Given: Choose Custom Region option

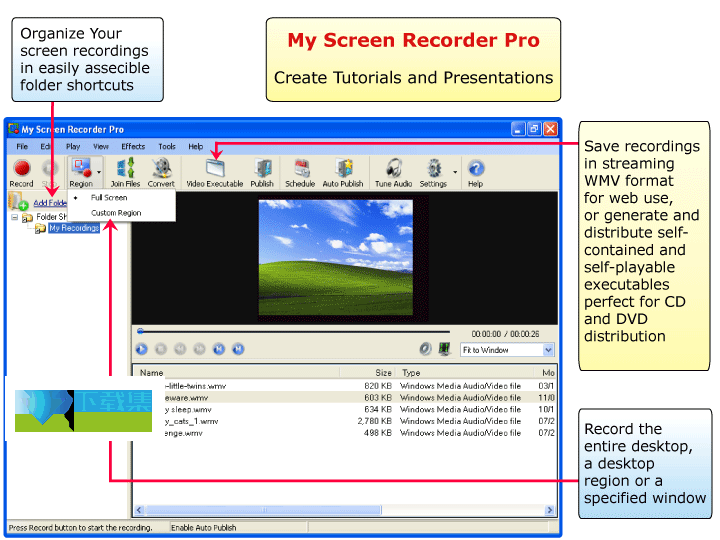Looking at the screenshot, I should click(x=116, y=213).
